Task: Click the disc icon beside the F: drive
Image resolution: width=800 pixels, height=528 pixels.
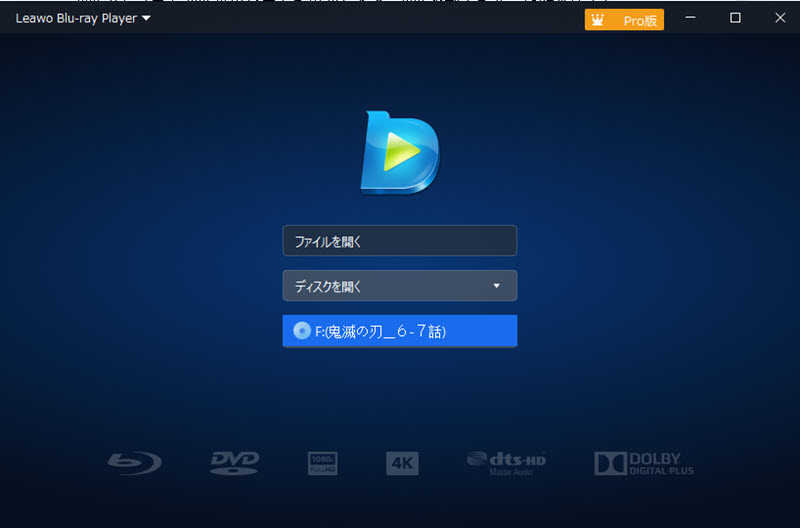Action: (x=301, y=331)
